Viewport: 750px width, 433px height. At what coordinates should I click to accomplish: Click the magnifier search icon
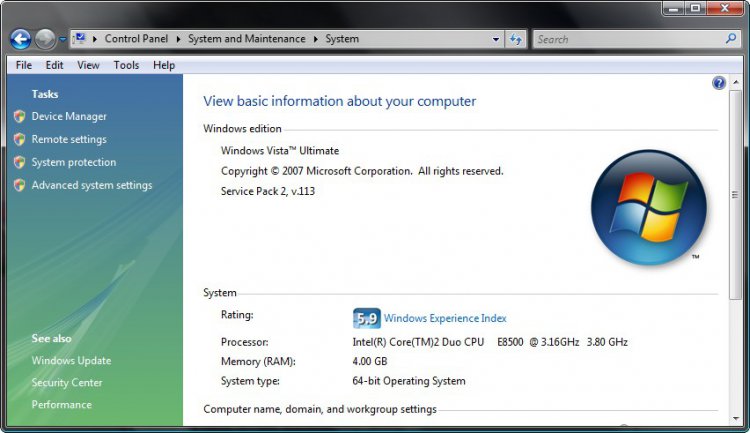731,39
